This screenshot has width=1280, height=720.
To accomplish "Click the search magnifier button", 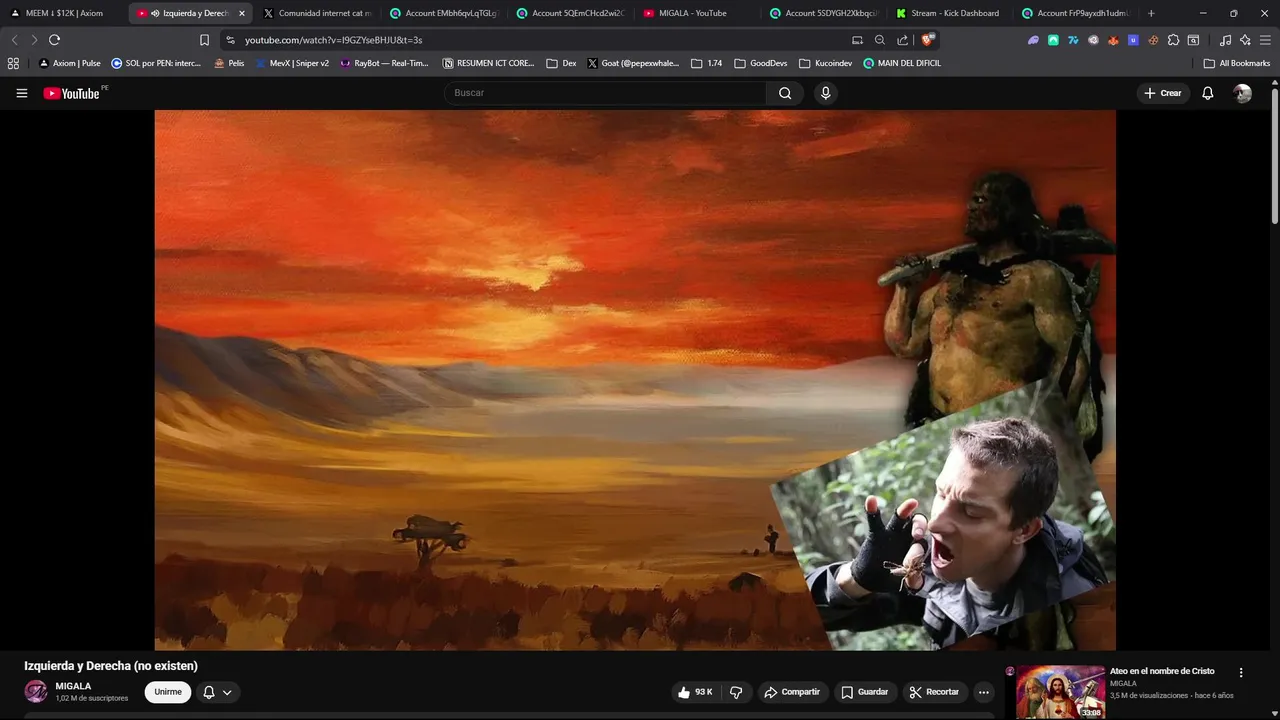I will [x=785, y=93].
